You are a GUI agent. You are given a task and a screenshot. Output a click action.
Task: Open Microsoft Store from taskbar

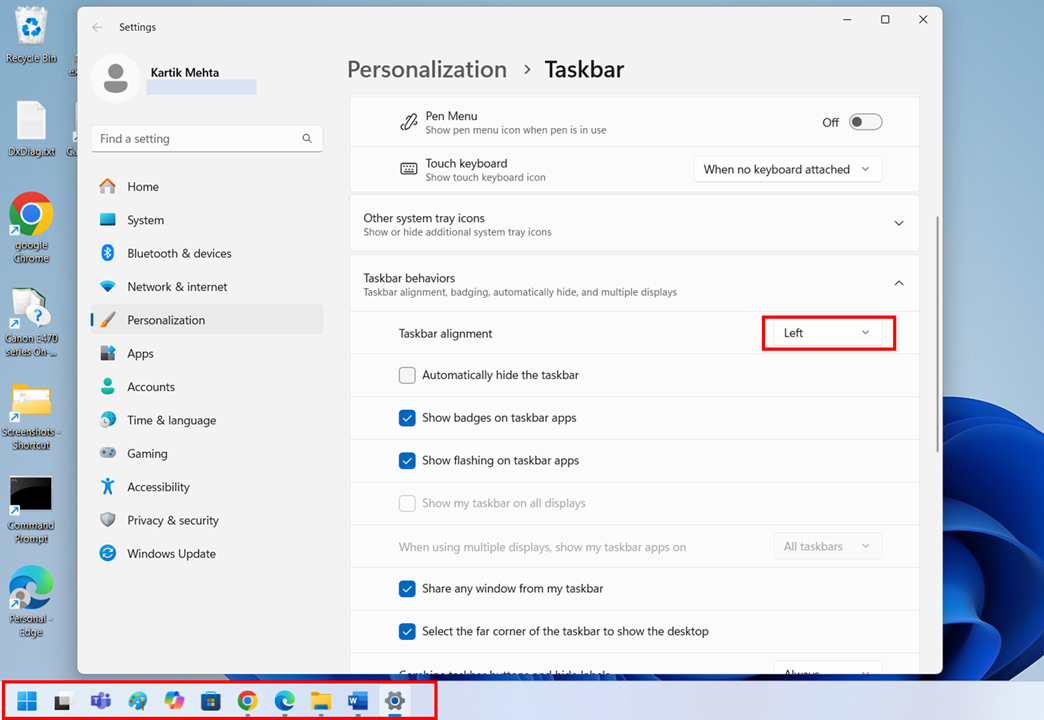click(x=210, y=701)
